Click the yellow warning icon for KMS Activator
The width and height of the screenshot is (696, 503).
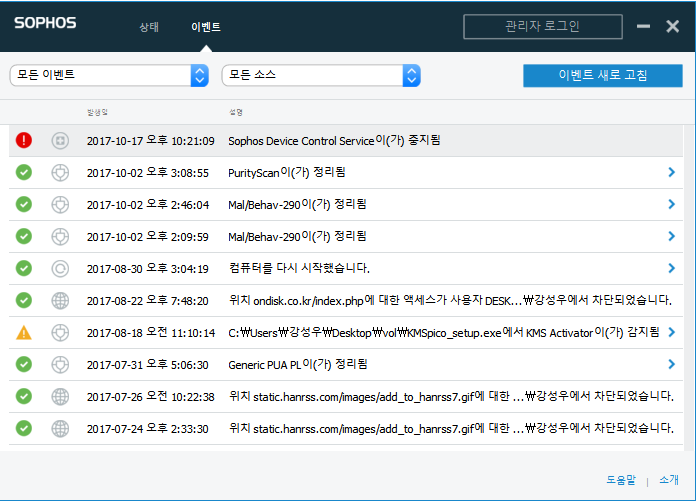(24, 332)
